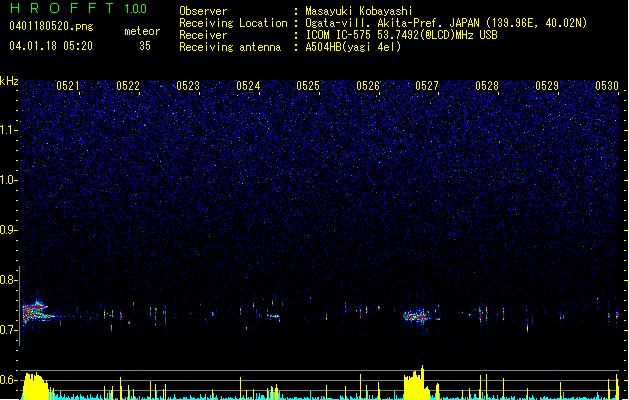This screenshot has width=629, height=400.
Task: Click the 'Receiver' field label
Action: pyautogui.click(x=203, y=35)
